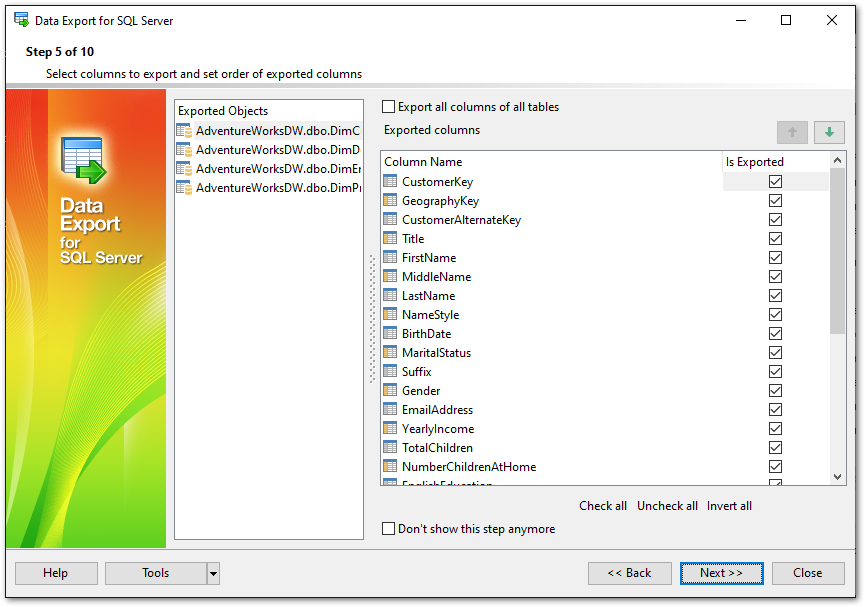Uncheck Is Exported for GeographyKey
This screenshot has width=865, height=607.
click(775, 201)
